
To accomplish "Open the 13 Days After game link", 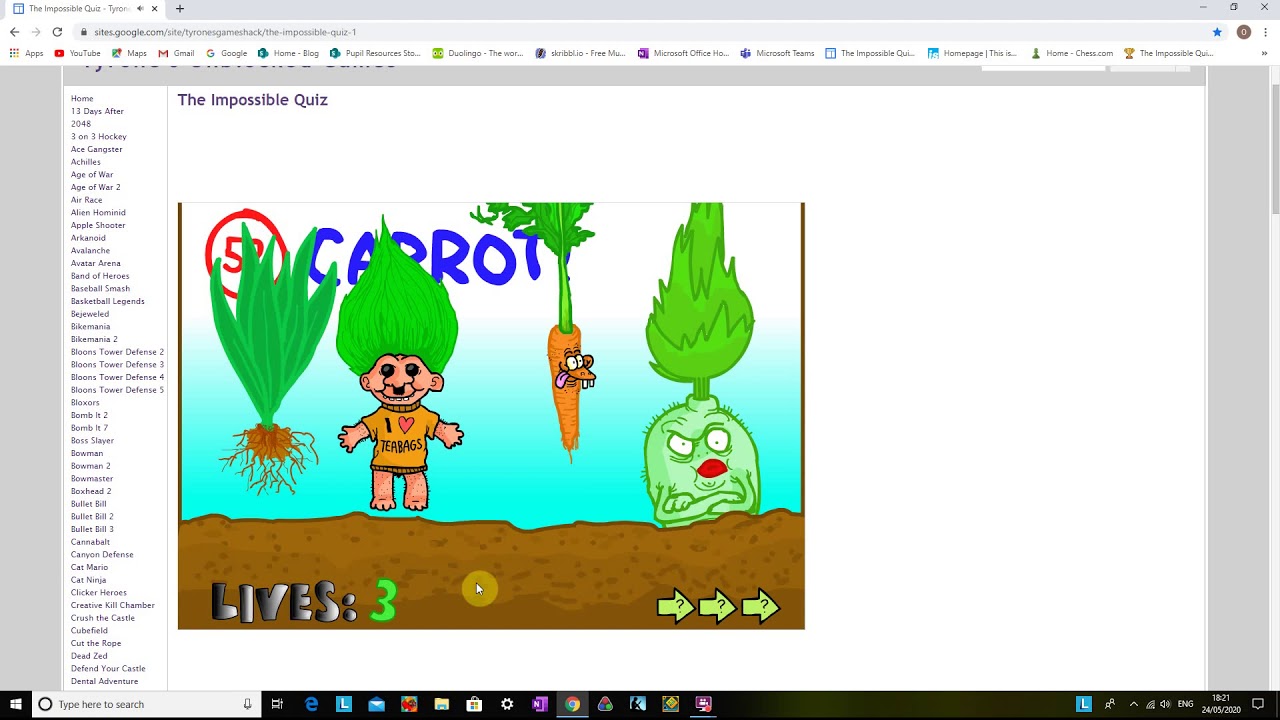I will click(97, 111).
